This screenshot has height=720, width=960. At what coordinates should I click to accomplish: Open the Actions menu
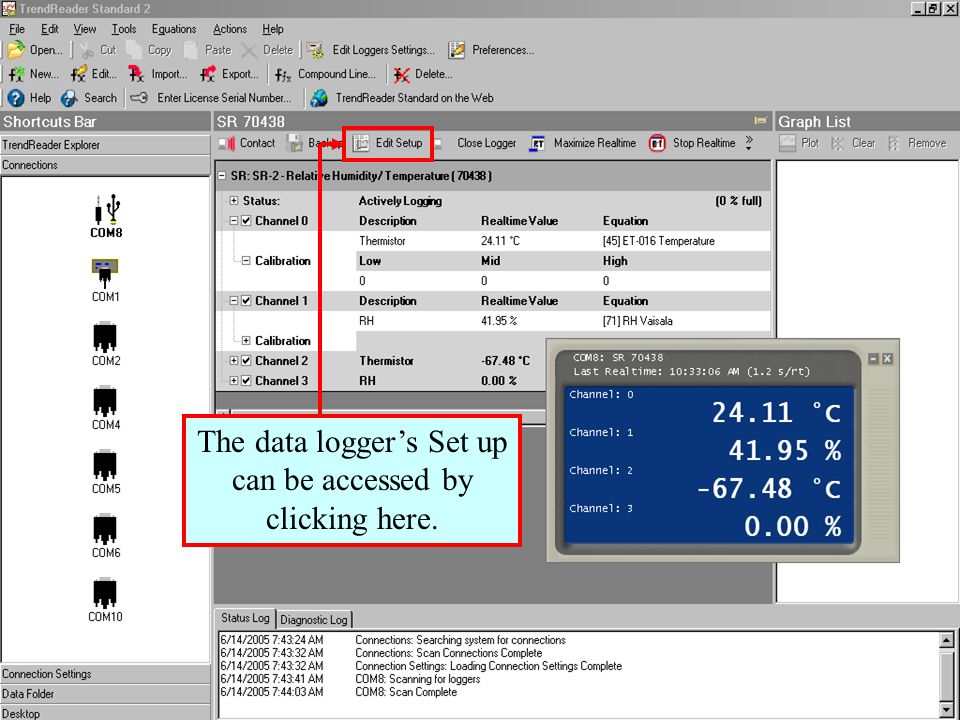(x=230, y=29)
